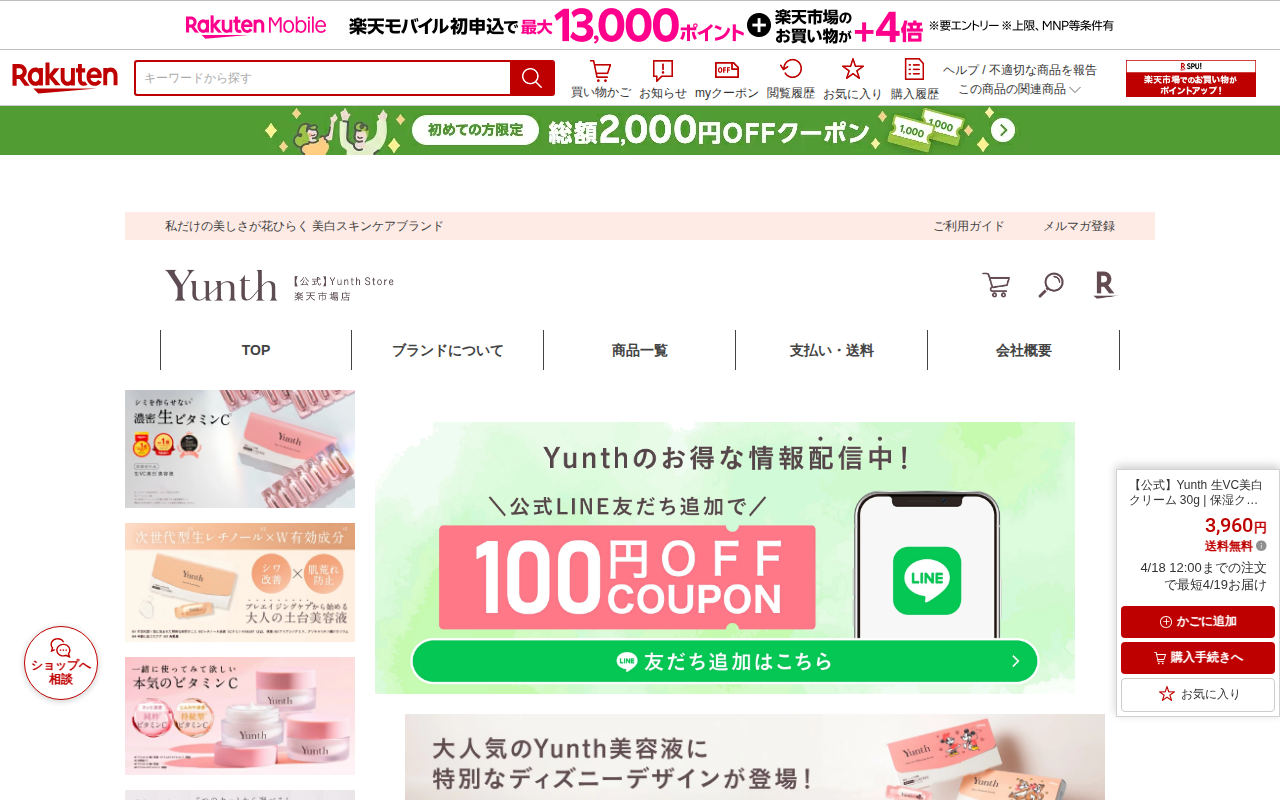The height and width of the screenshot is (800, 1280).
Task: Open the お気に入り star icon in header
Action: pyautogui.click(x=853, y=79)
